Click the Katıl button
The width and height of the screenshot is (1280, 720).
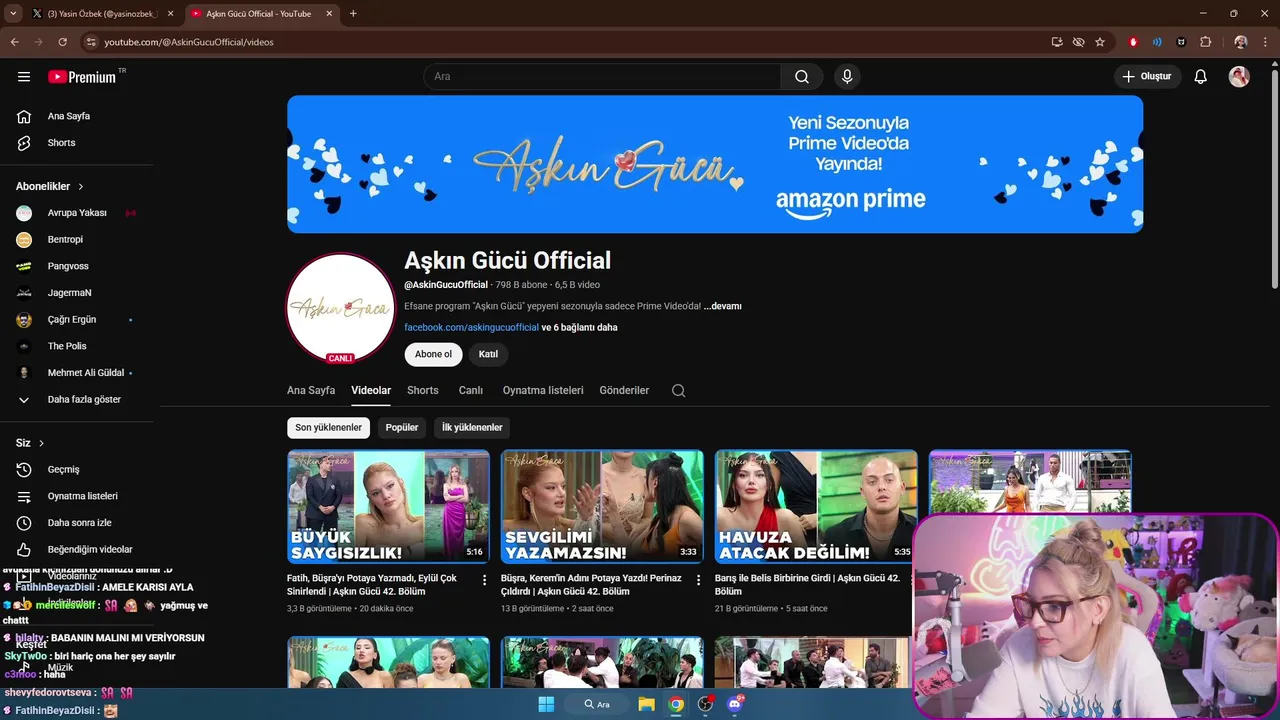[488, 354]
